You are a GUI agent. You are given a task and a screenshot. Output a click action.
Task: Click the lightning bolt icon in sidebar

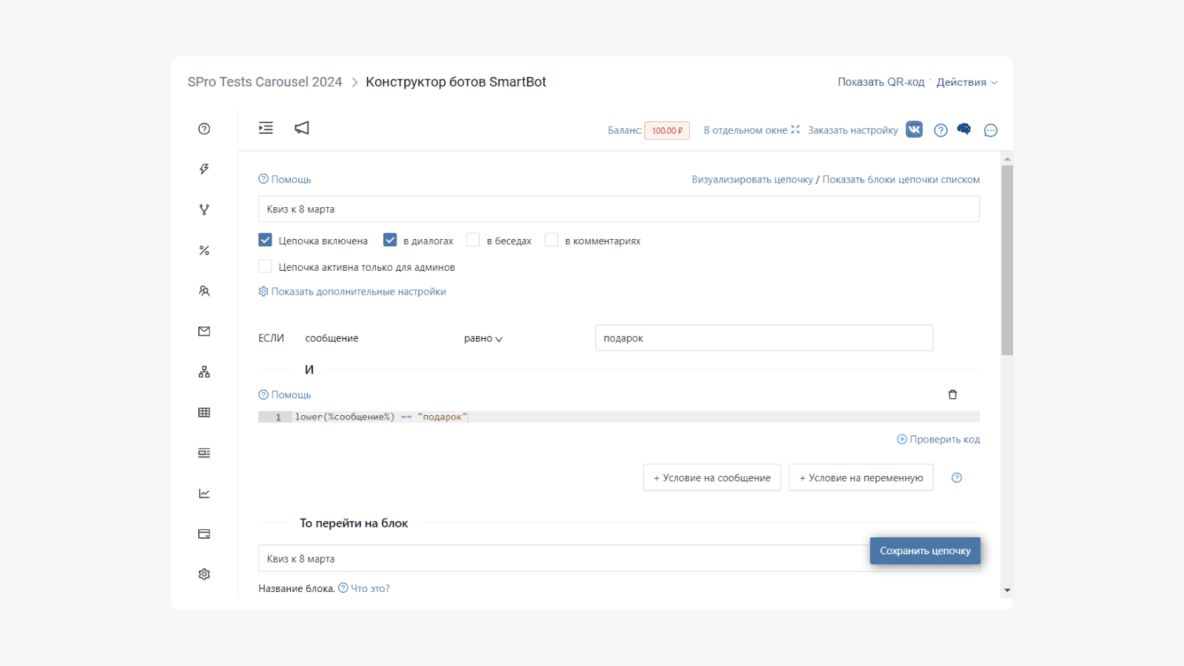204,169
